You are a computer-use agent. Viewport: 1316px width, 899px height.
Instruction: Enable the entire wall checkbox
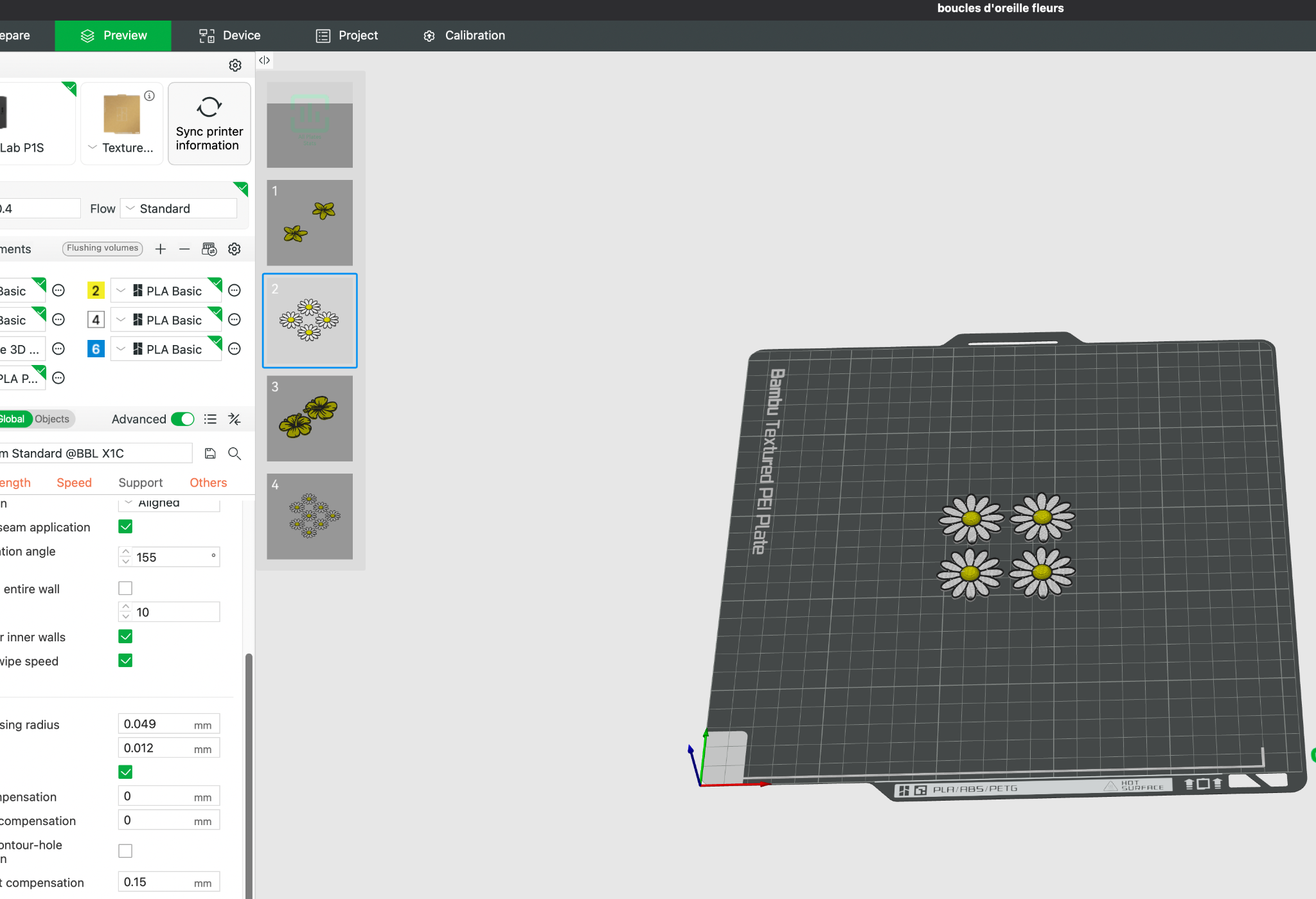coord(125,588)
